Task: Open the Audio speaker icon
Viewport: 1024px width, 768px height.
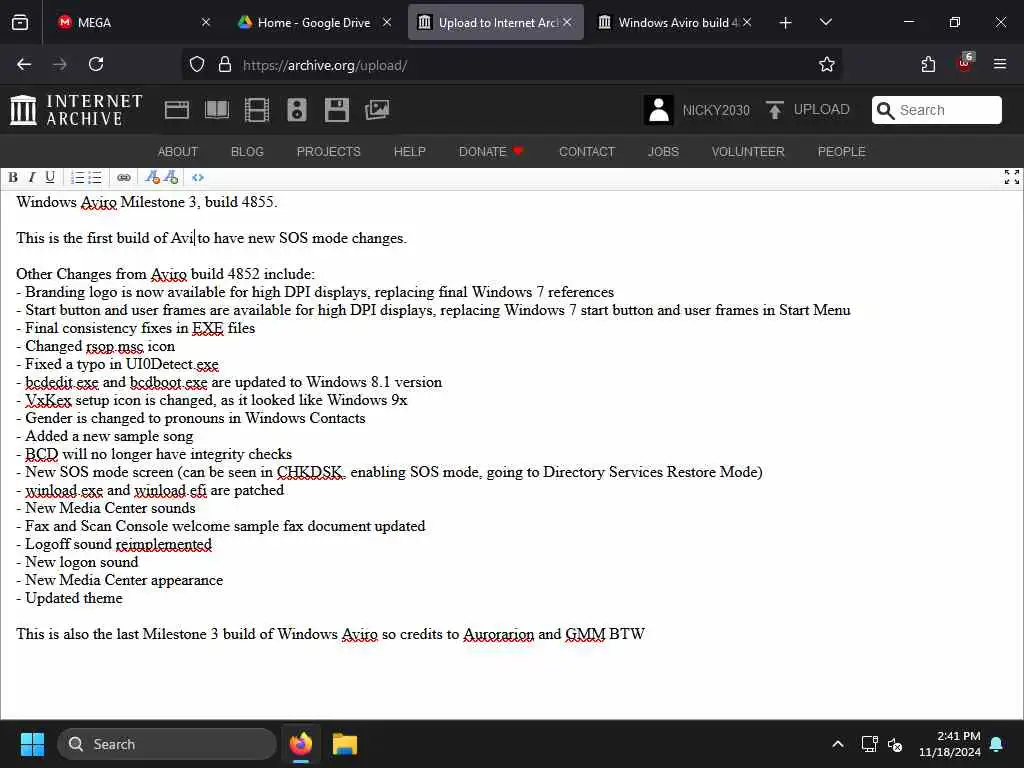Action: point(296,110)
